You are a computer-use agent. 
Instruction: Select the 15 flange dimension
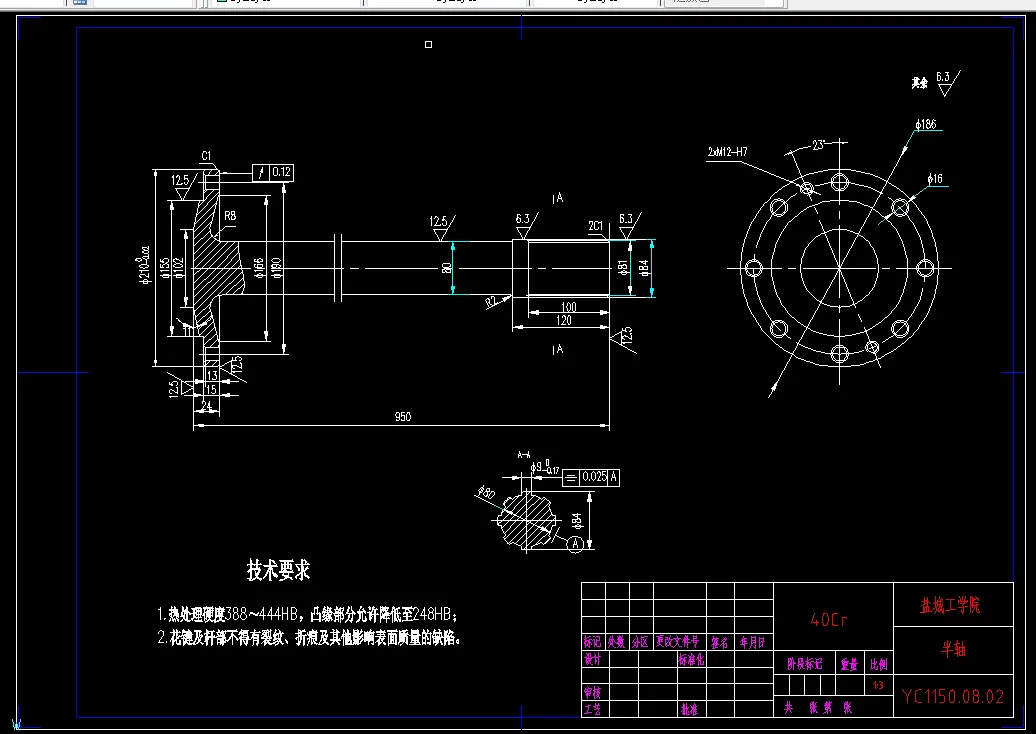click(211, 389)
